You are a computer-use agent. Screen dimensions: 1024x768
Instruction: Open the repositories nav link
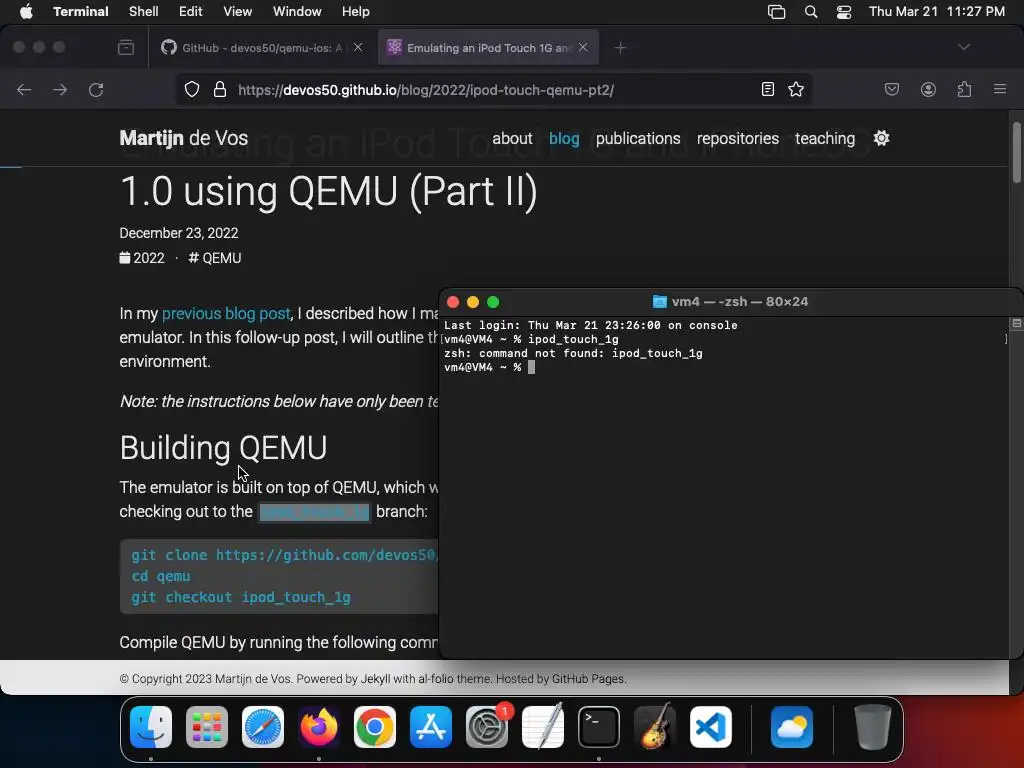738,138
